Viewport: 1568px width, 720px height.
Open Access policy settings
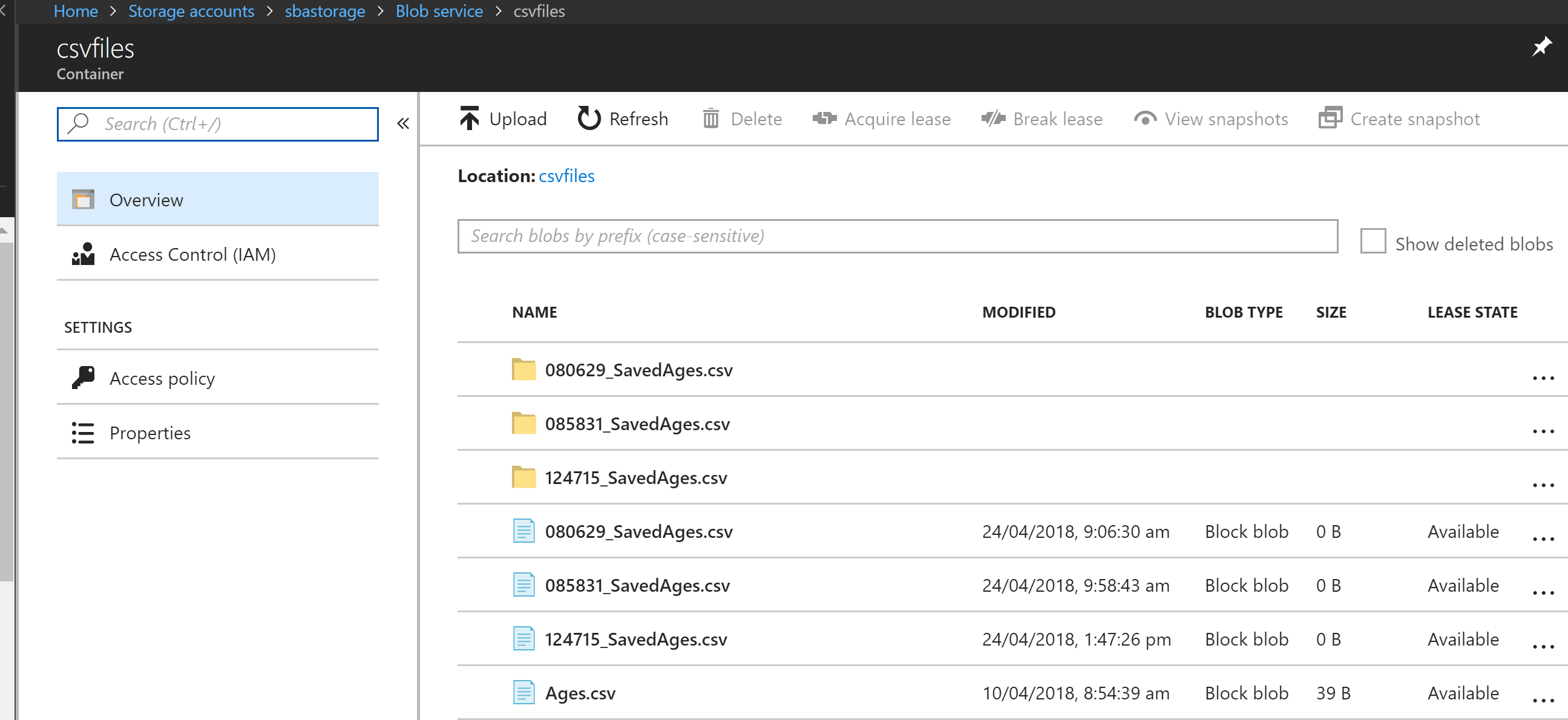217,378
